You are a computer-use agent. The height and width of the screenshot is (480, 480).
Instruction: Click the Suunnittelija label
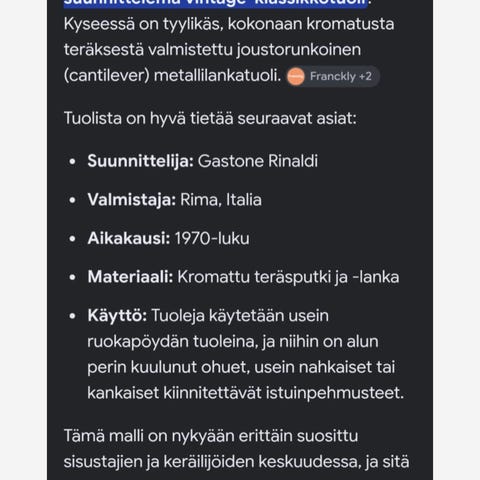point(140,161)
